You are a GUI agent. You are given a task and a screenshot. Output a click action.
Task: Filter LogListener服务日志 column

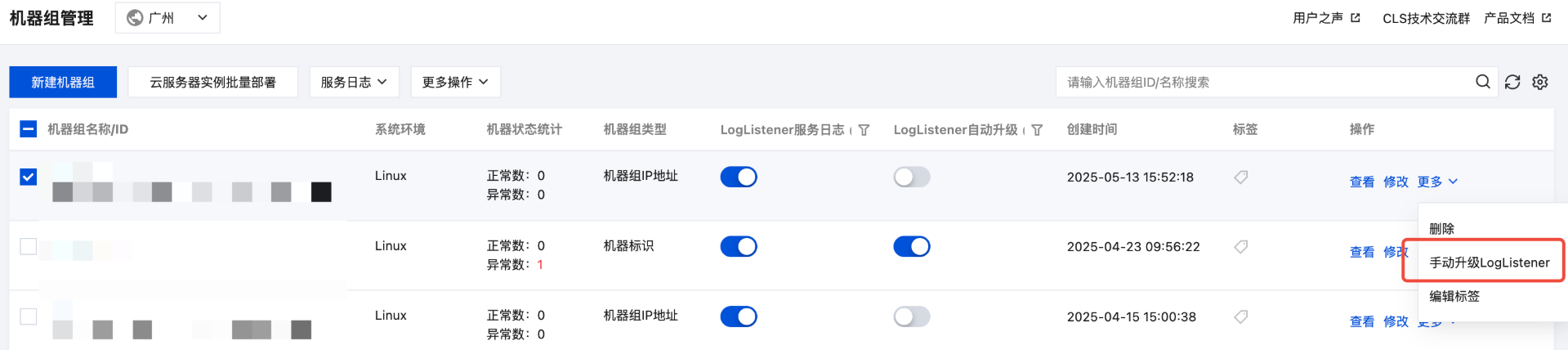(x=864, y=130)
